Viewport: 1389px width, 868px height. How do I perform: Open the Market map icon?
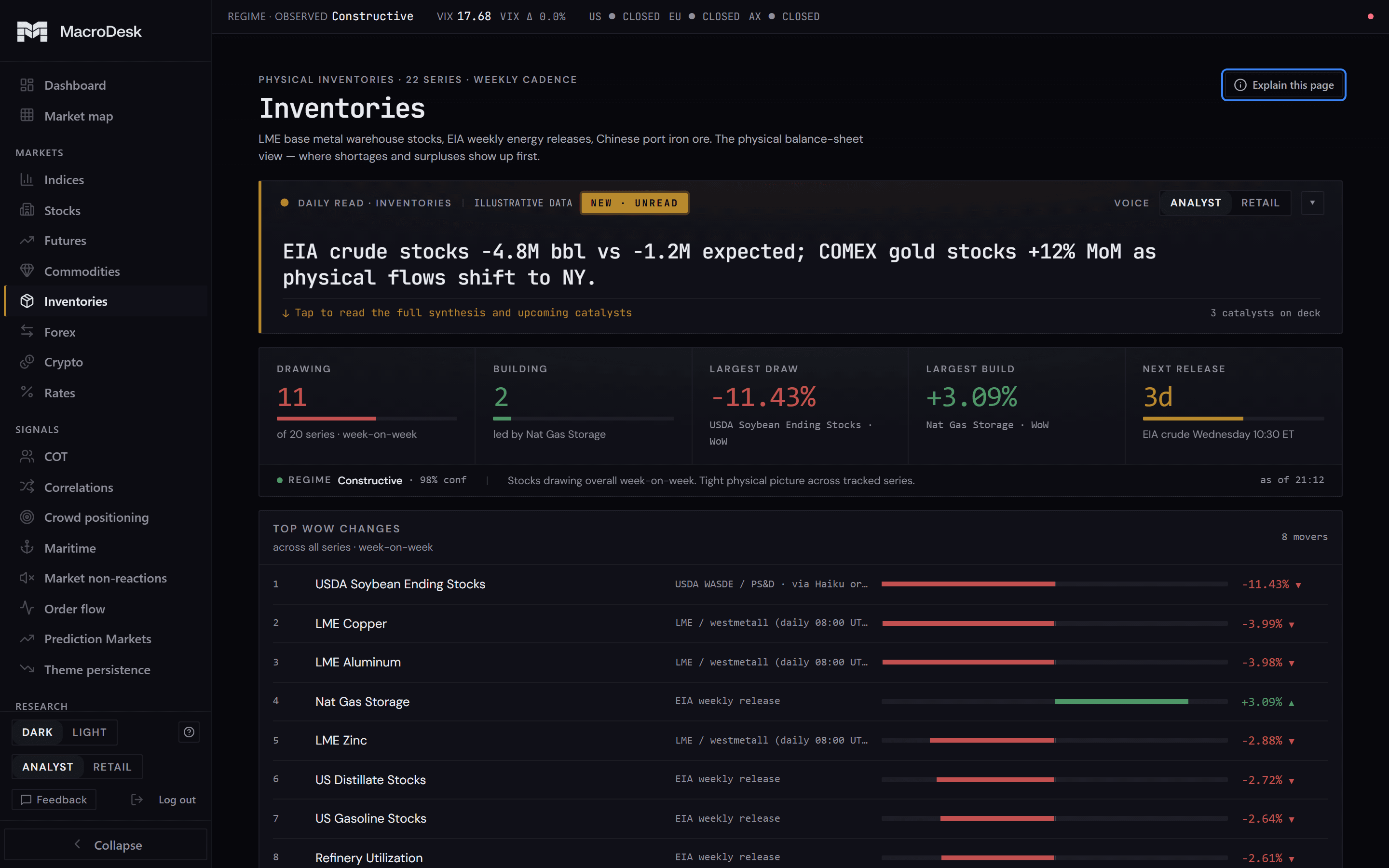27,115
